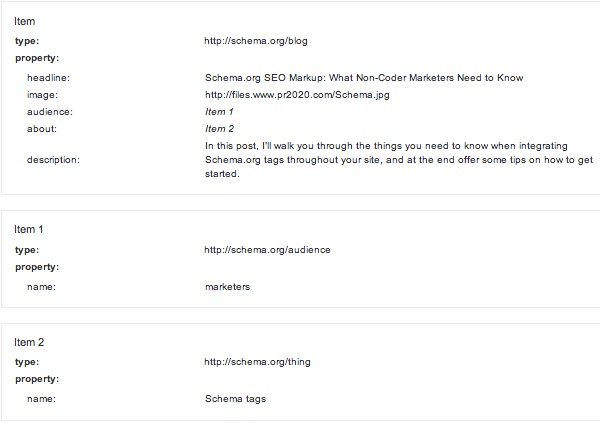Click the top 'Item' section heading
The image size is (600, 423).
[x=24, y=21]
